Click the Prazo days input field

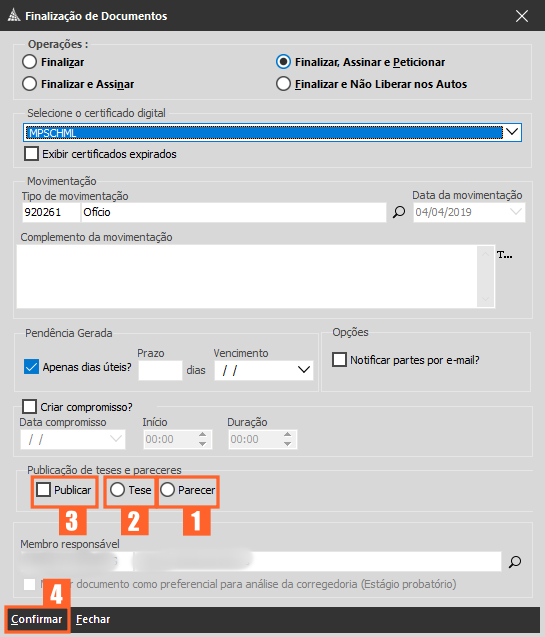pyautogui.click(x=160, y=370)
